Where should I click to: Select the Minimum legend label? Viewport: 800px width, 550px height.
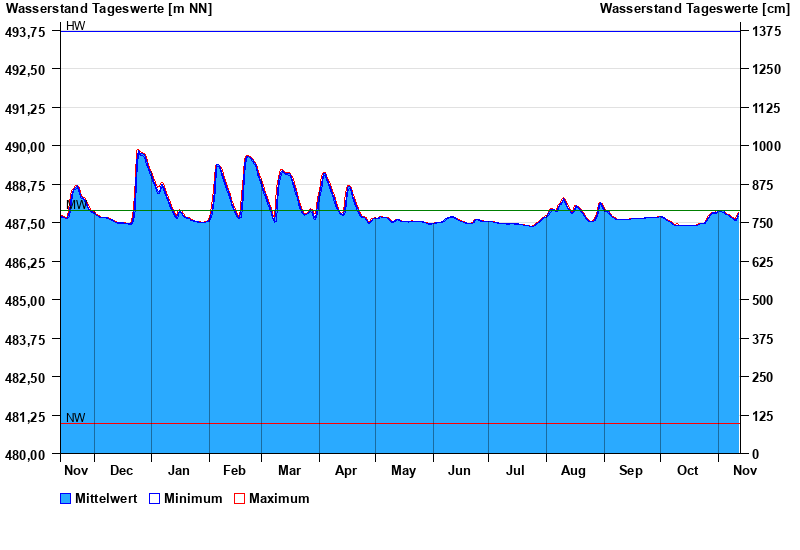[x=193, y=499]
